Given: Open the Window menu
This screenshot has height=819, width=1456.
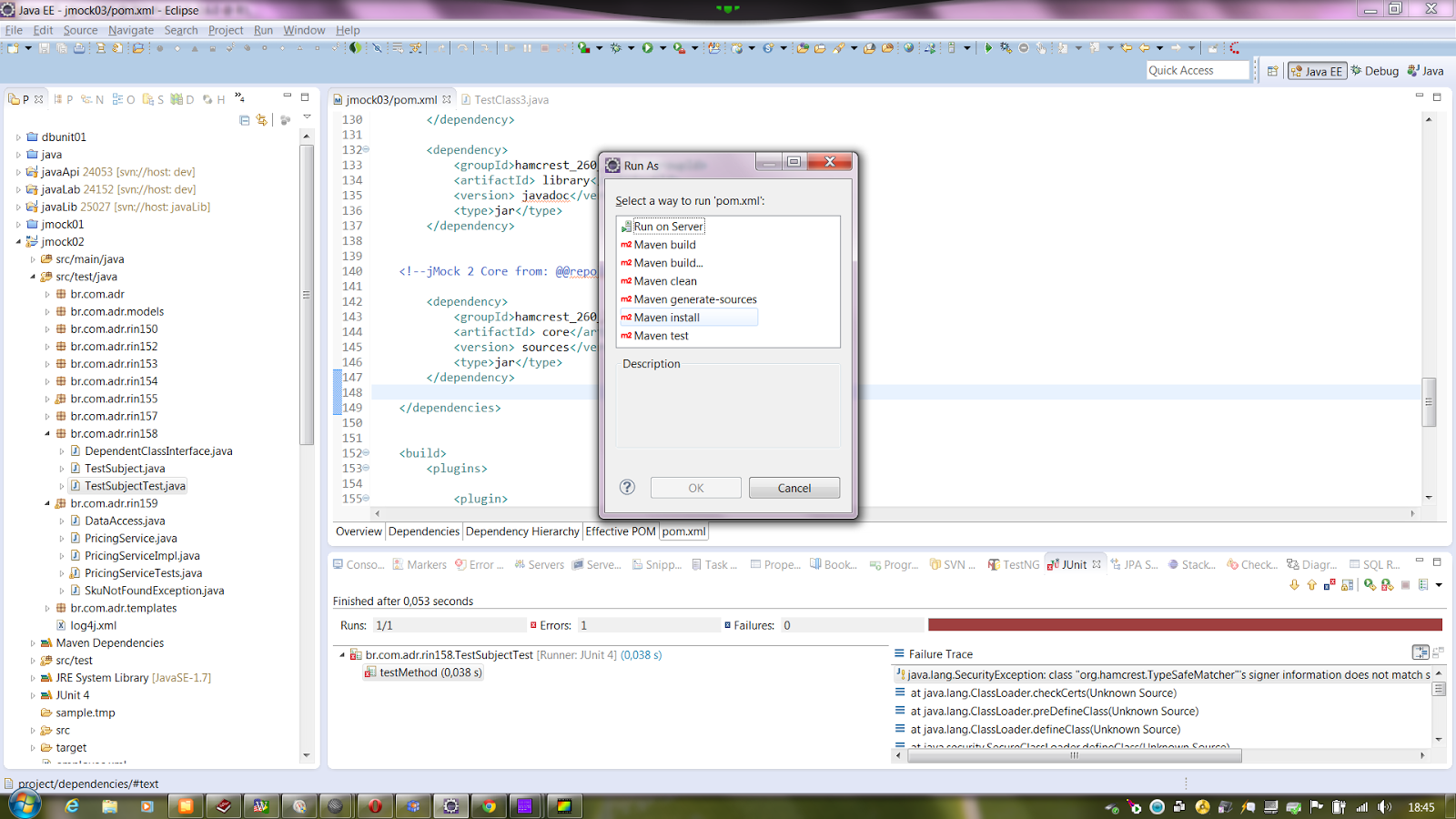Looking at the screenshot, I should click(304, 30).
